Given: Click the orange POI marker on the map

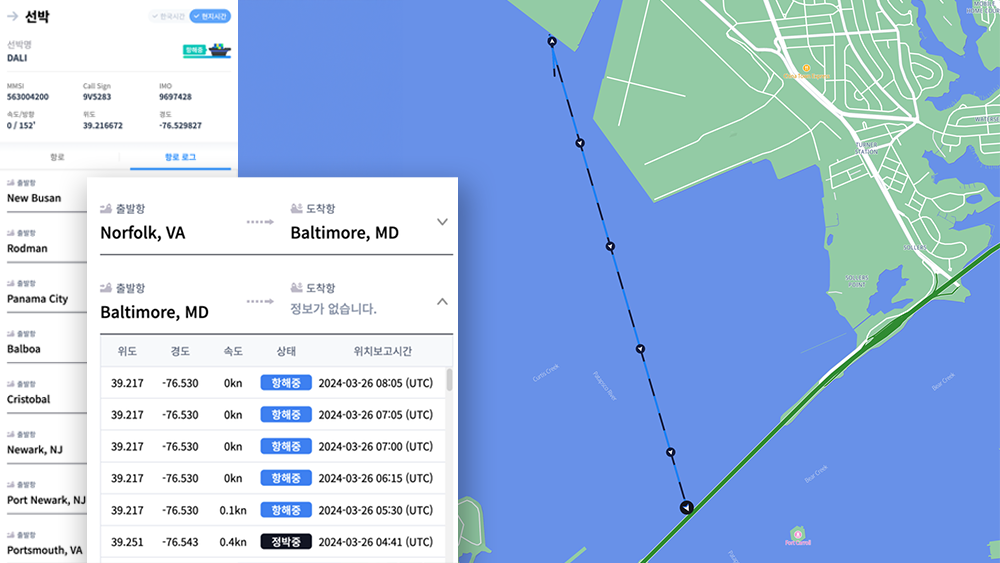Looking at the screenshot, I should point(806,68).
